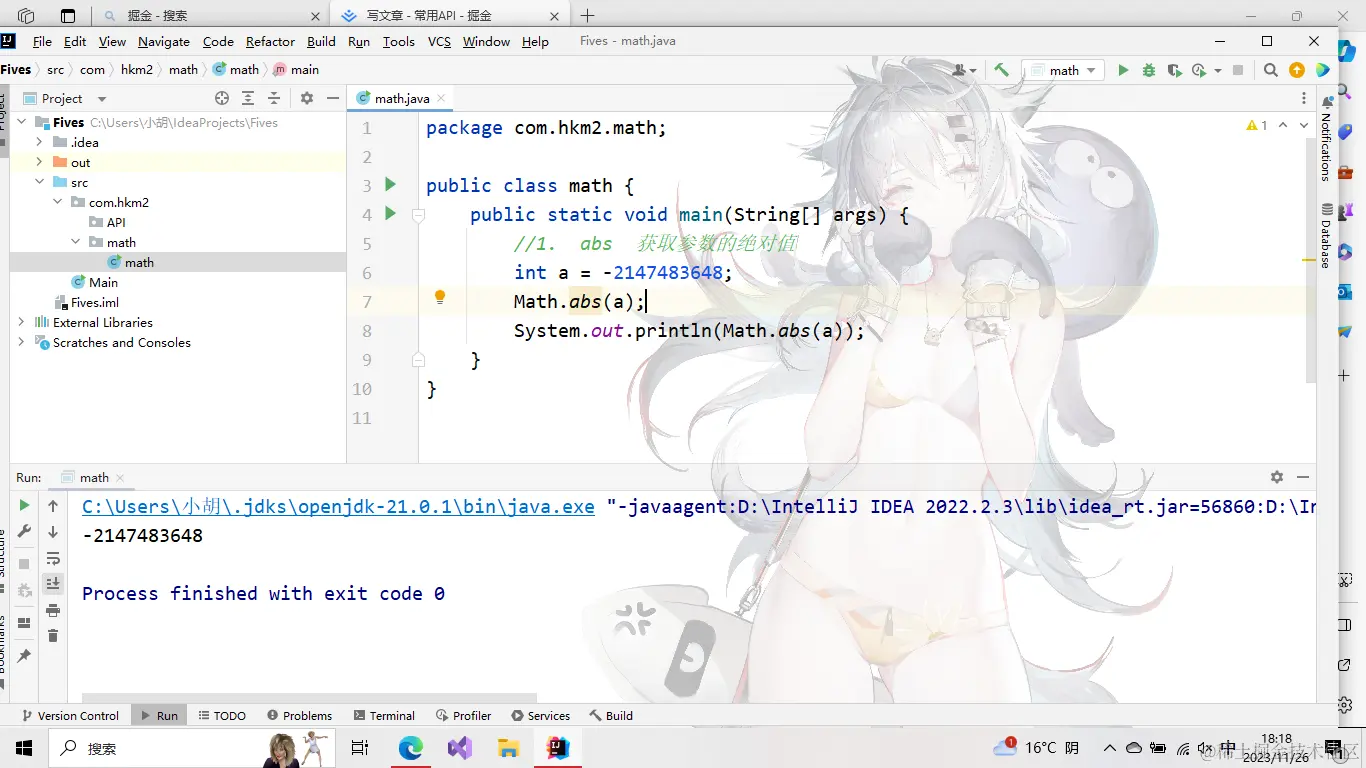Pin the Run tab
Image resolution: width=1366 pixels, height=768 pixels.
coord(25,655)
